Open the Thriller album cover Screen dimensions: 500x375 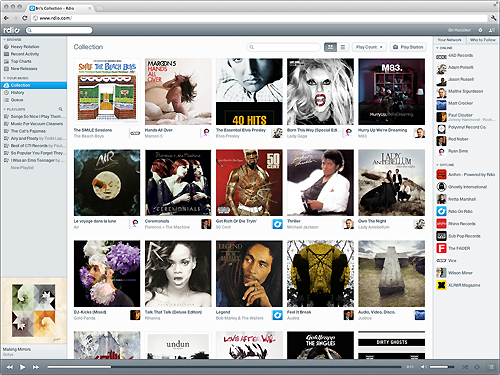pos(320,182)
